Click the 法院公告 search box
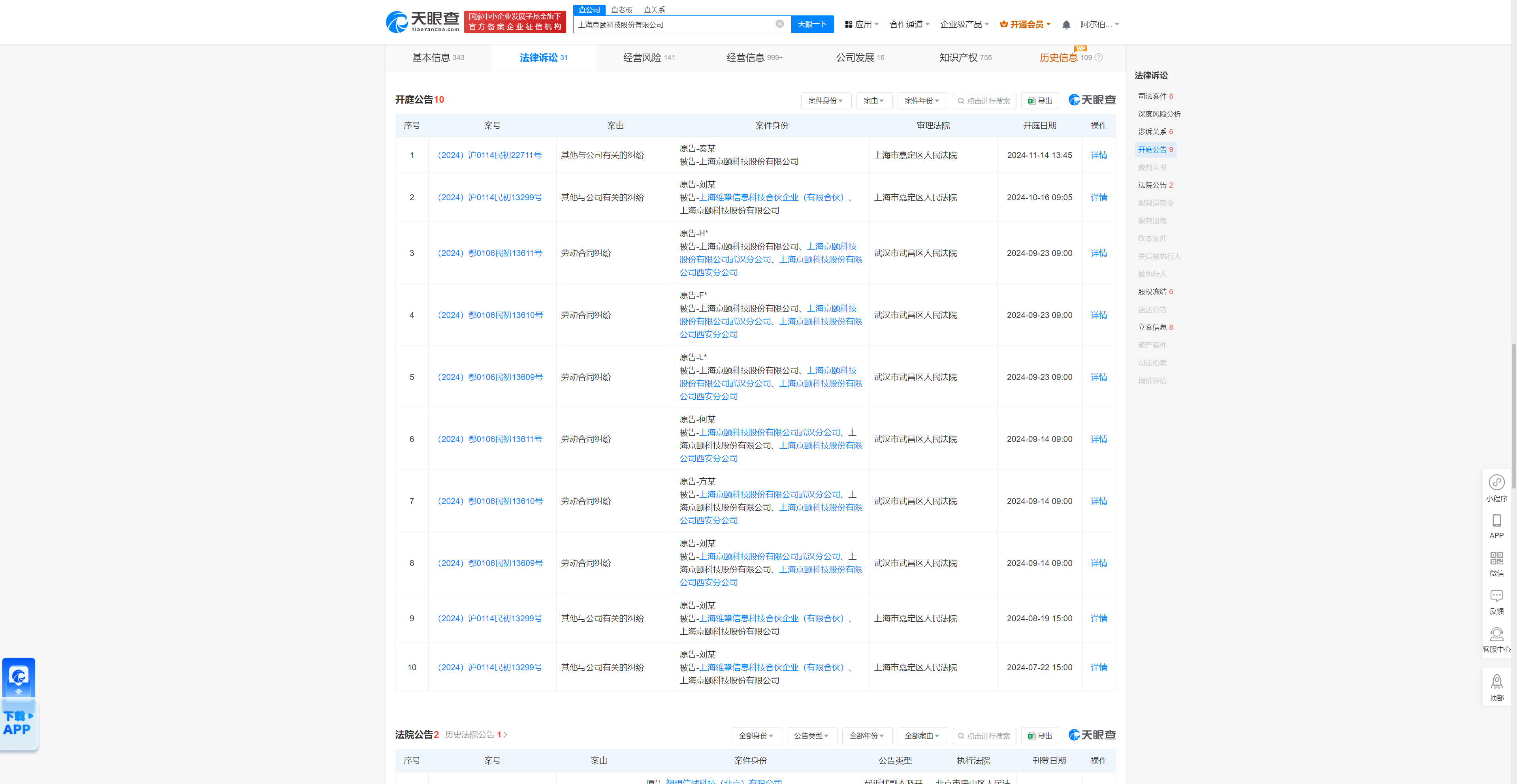The width and height of the screenshot is (1517, 784). 984,736
